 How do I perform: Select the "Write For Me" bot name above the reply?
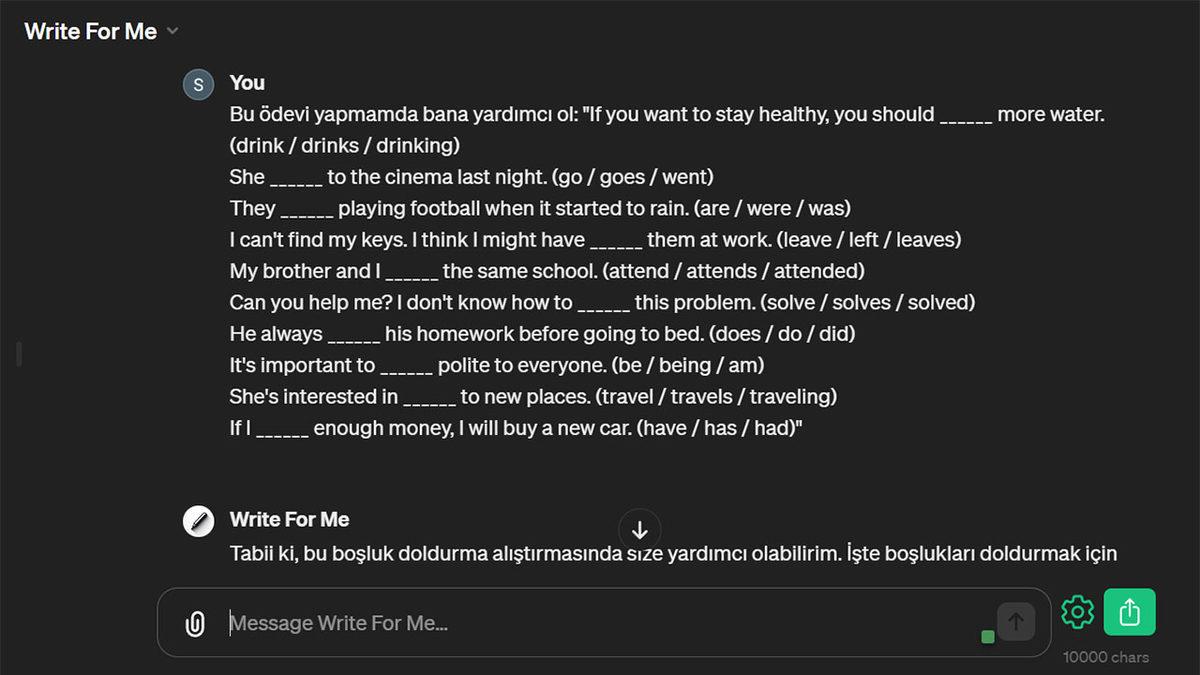click(289, 519)
